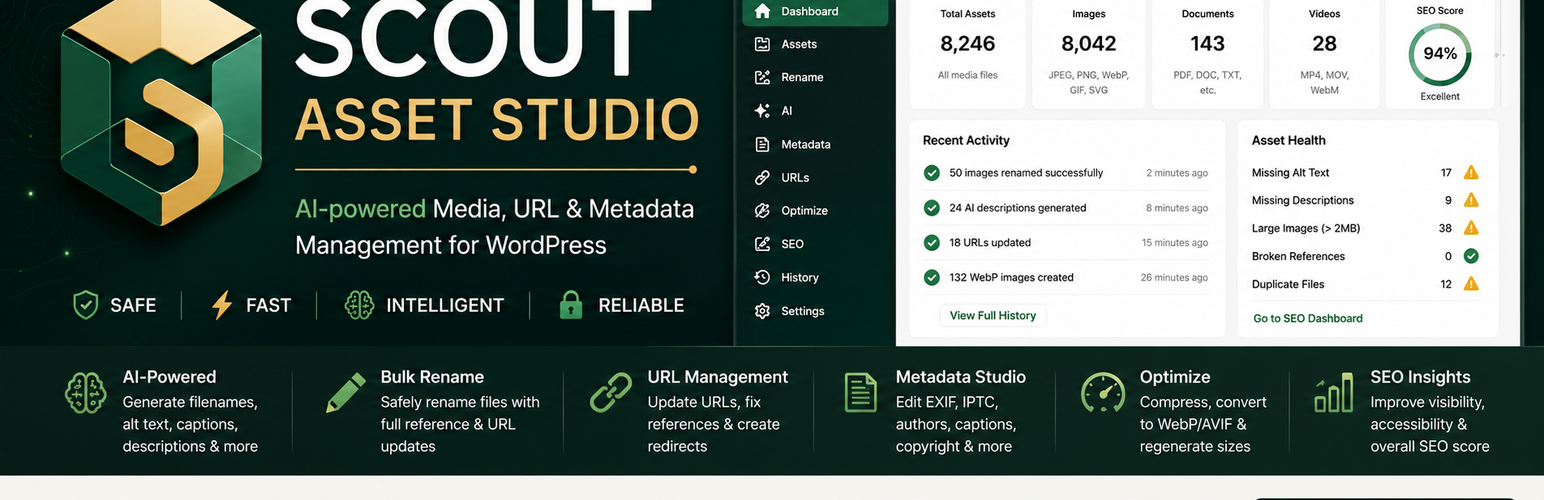Click green check for Broken References

tap(1471, 256)
